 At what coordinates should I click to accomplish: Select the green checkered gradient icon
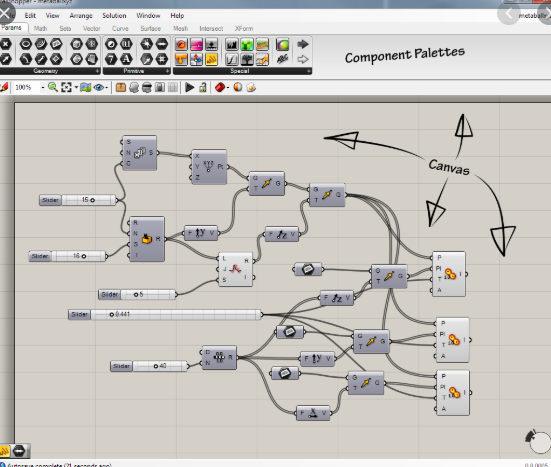tap(247, 45)
